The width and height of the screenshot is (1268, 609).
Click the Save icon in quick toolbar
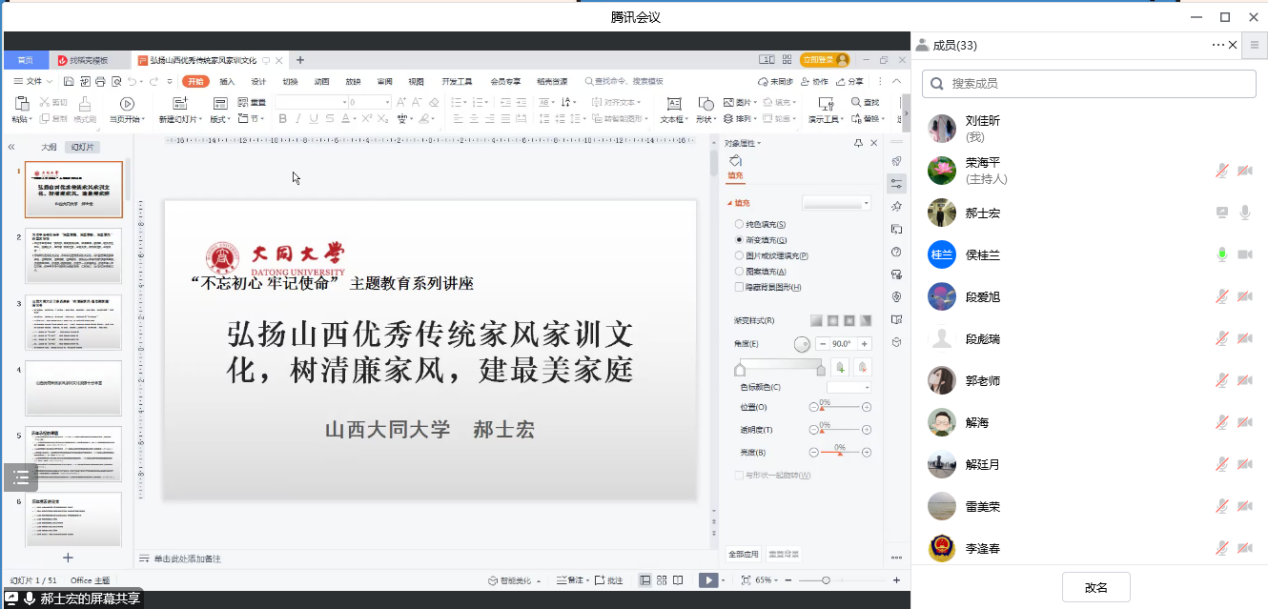68,81
